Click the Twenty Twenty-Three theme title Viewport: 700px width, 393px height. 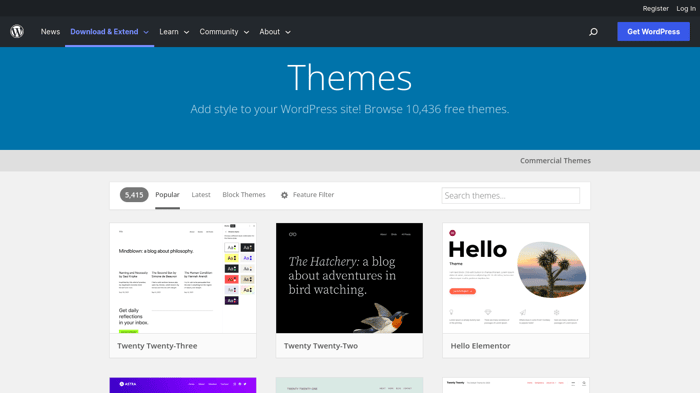tap(157, 346)
